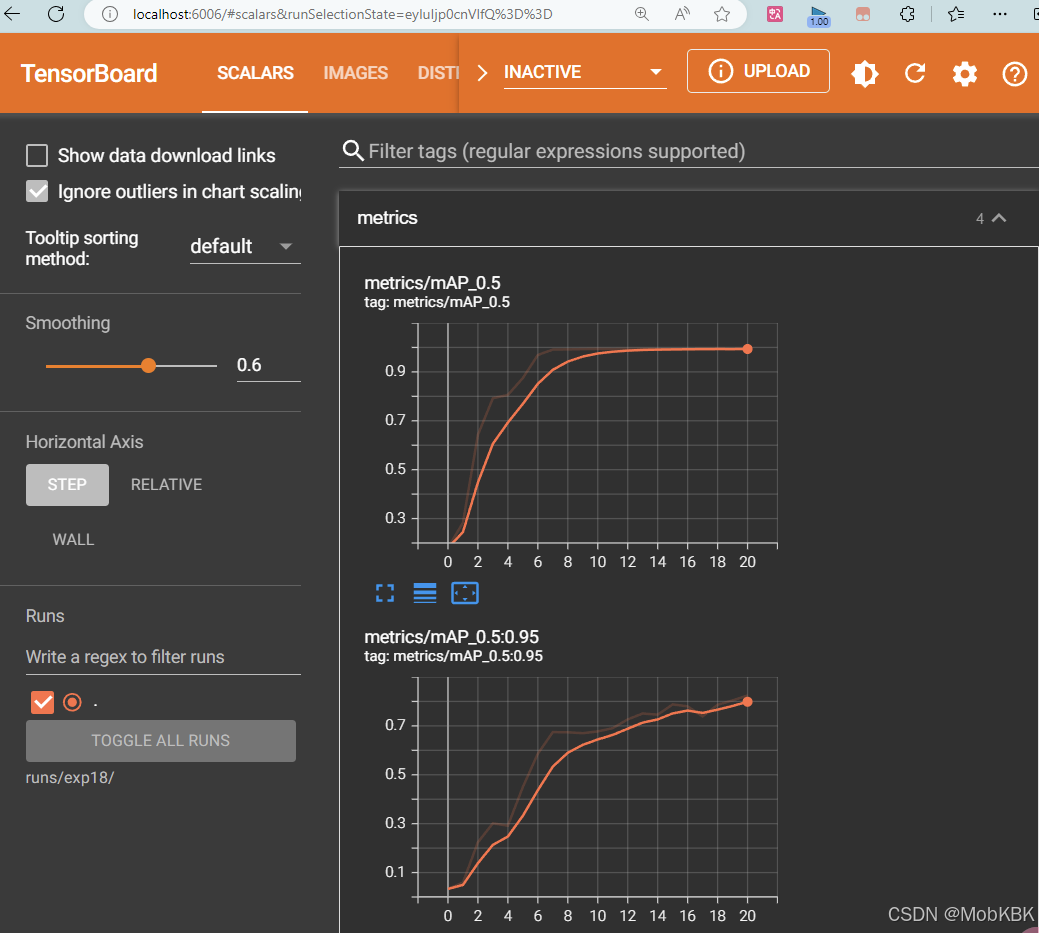Click the zoom magnifier icon in address bar
Viewport: 1039px width, 933px height.
tap(641, 14)
